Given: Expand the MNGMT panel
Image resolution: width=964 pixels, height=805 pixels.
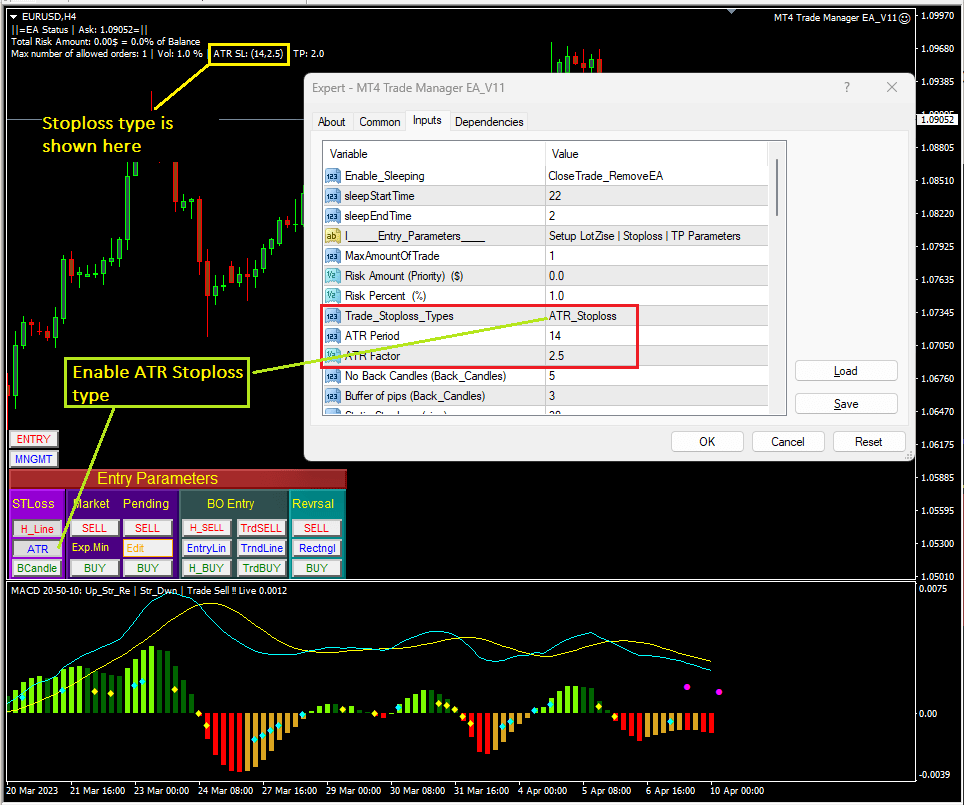Looking at the screenshot, I should (x=33, y=459).
